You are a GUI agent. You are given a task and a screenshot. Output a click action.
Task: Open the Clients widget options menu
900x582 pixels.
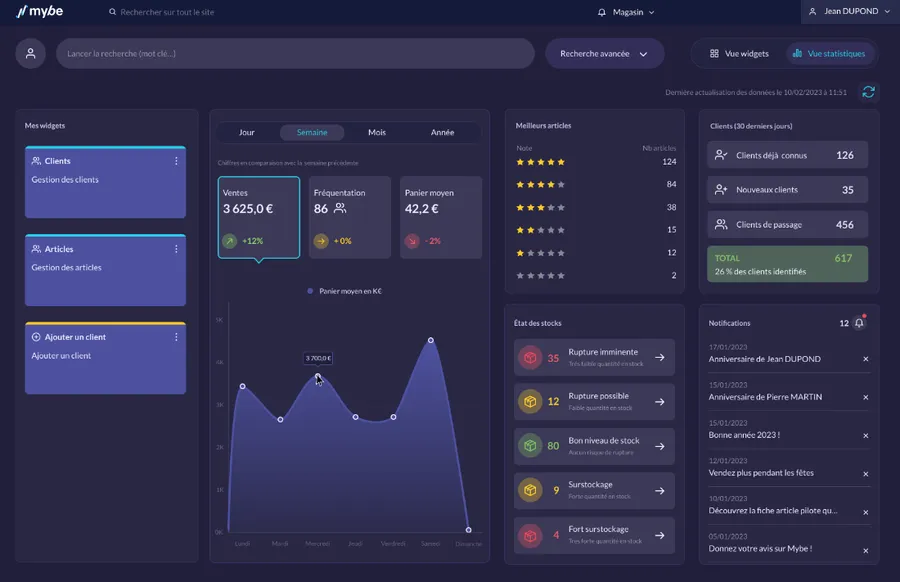pos(176,161)
